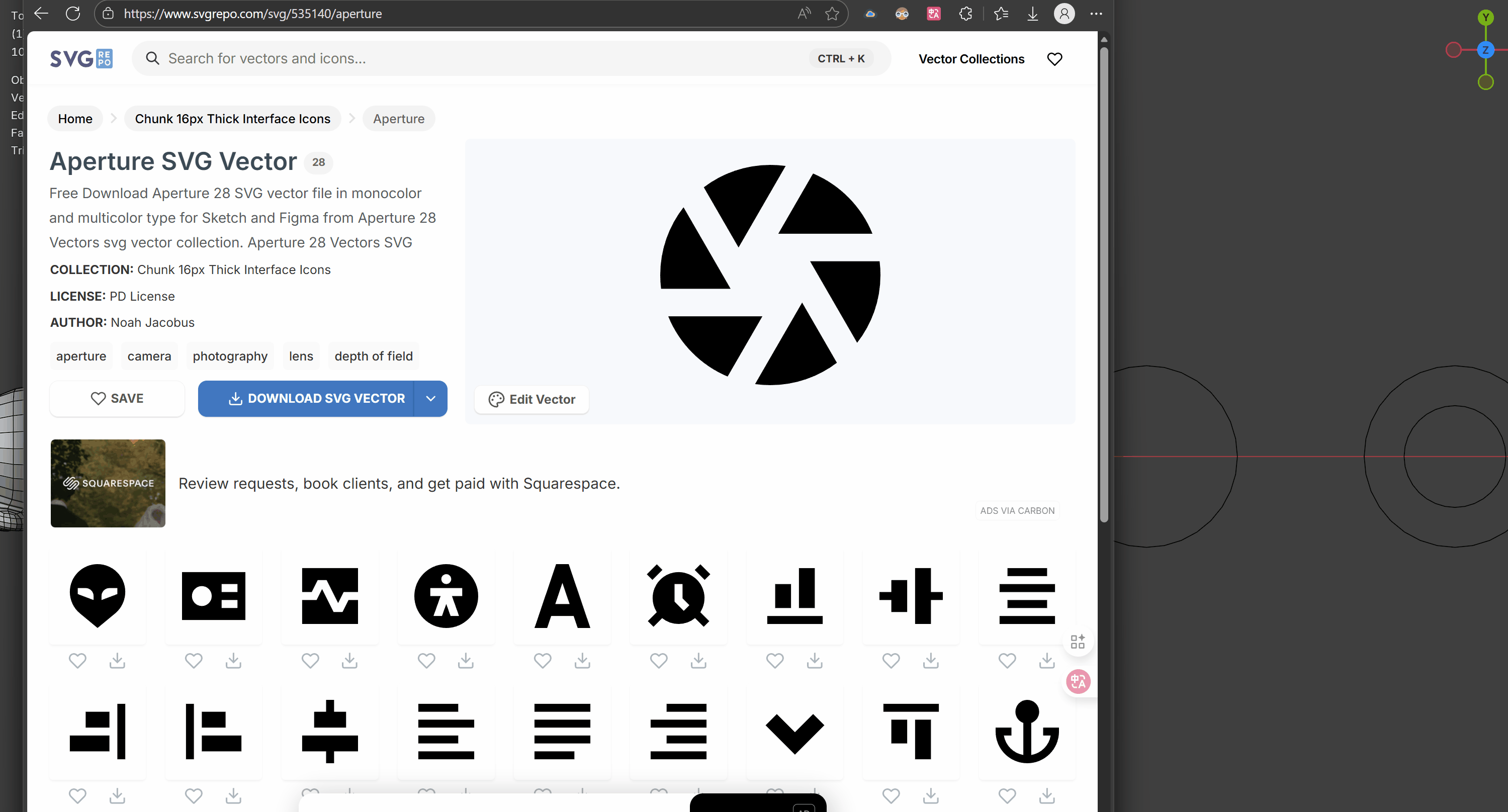Refresh the page with the reload icon
The width and height of the screenshot is (1508, 812).
[x=73, y=14]
